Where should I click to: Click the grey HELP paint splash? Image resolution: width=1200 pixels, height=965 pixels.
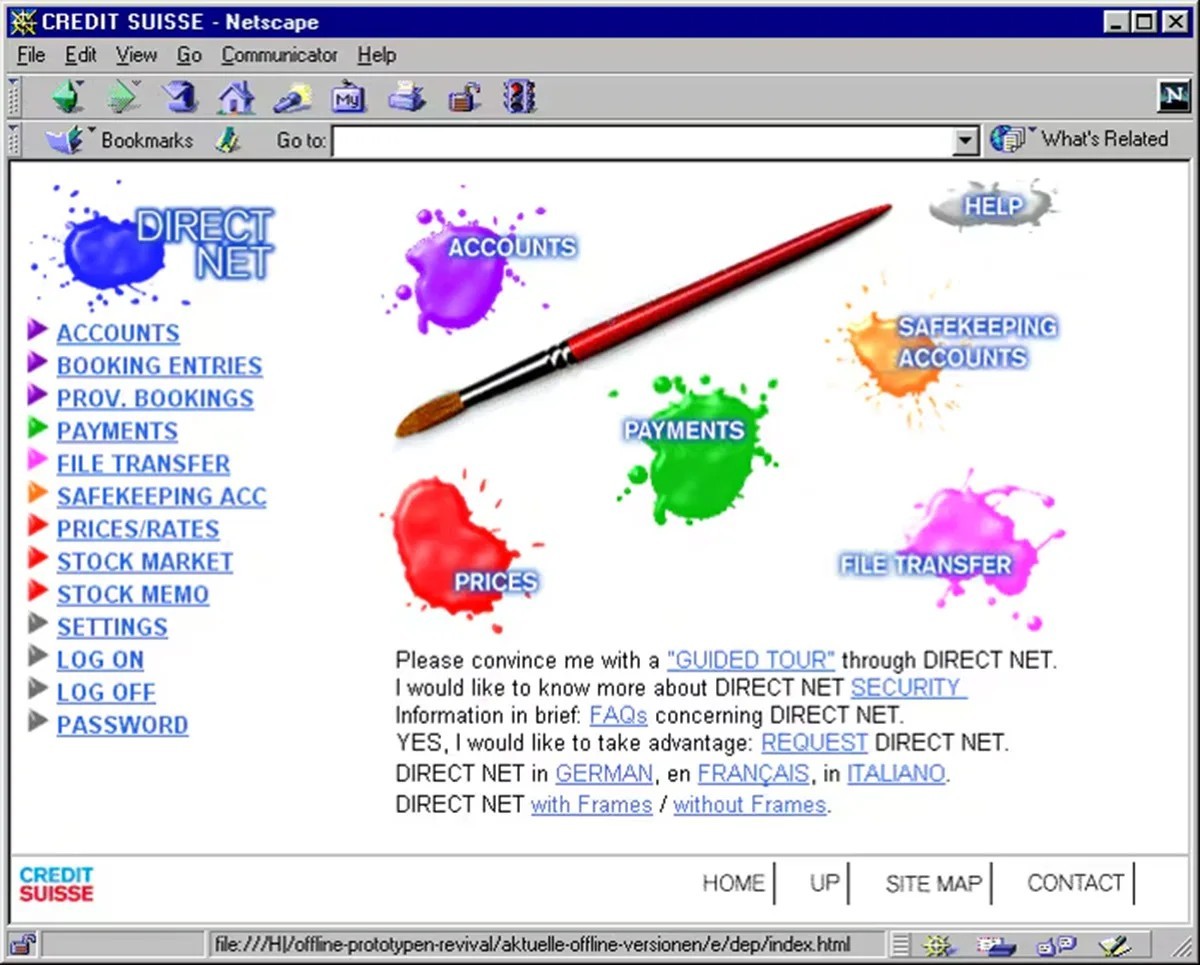[x=992, y=206]
